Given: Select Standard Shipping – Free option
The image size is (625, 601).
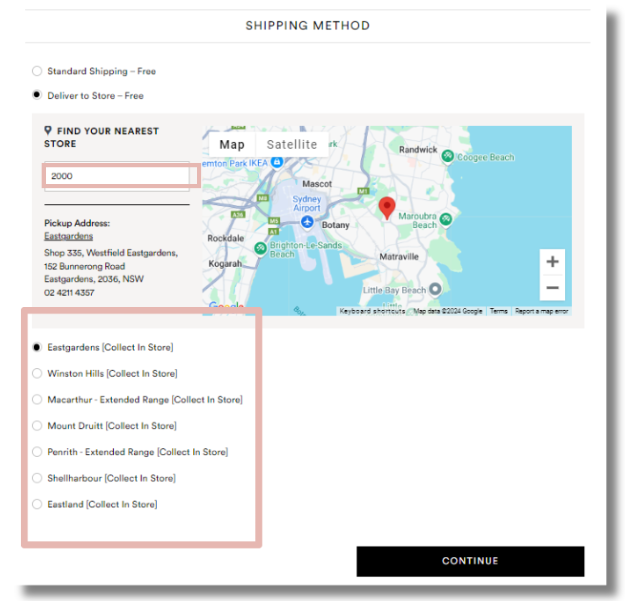Looking at the screenshot, I should (x=37, y=71).
